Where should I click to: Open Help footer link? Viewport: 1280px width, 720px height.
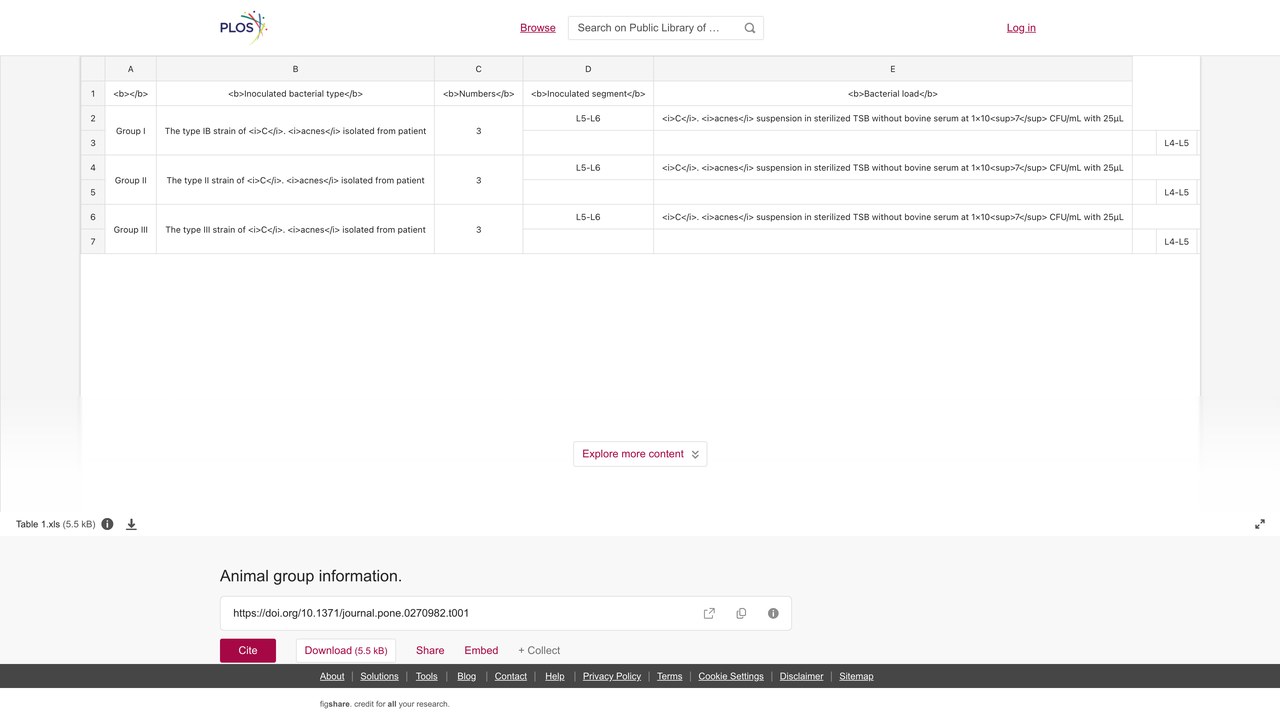pos(555,676)
